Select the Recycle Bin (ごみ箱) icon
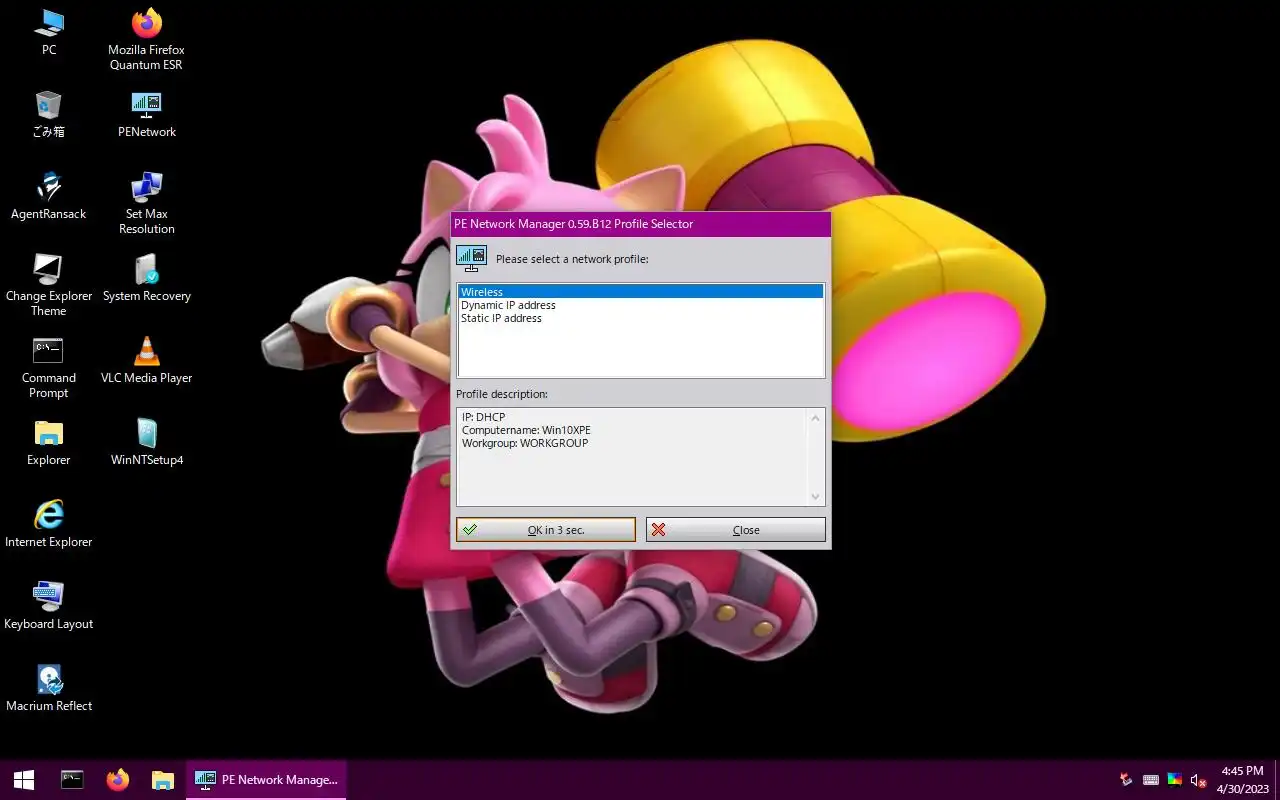The image size is (1280, 800). (48, 113)
